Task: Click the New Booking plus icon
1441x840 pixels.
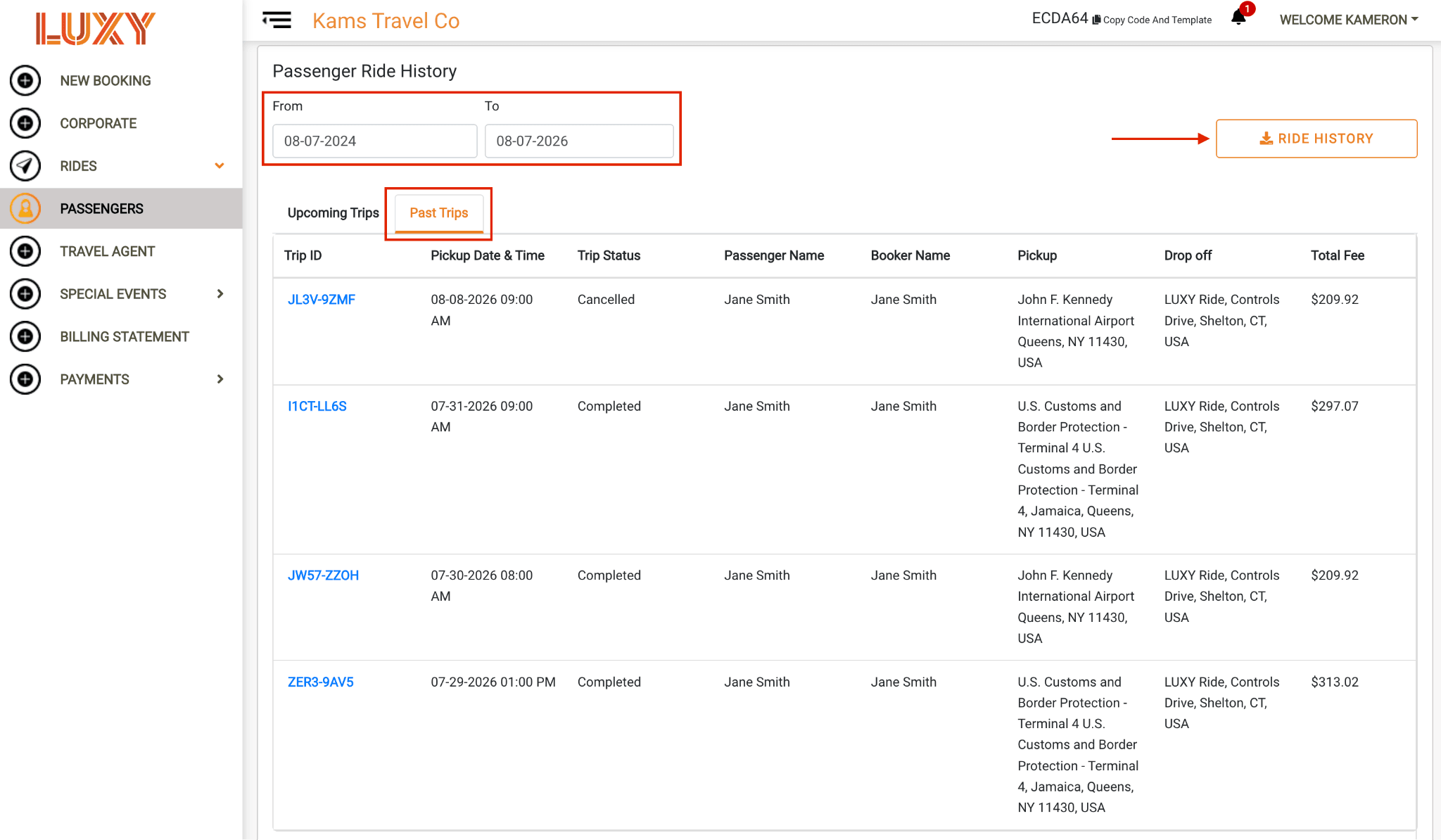Action: click(x=25, y=80)
